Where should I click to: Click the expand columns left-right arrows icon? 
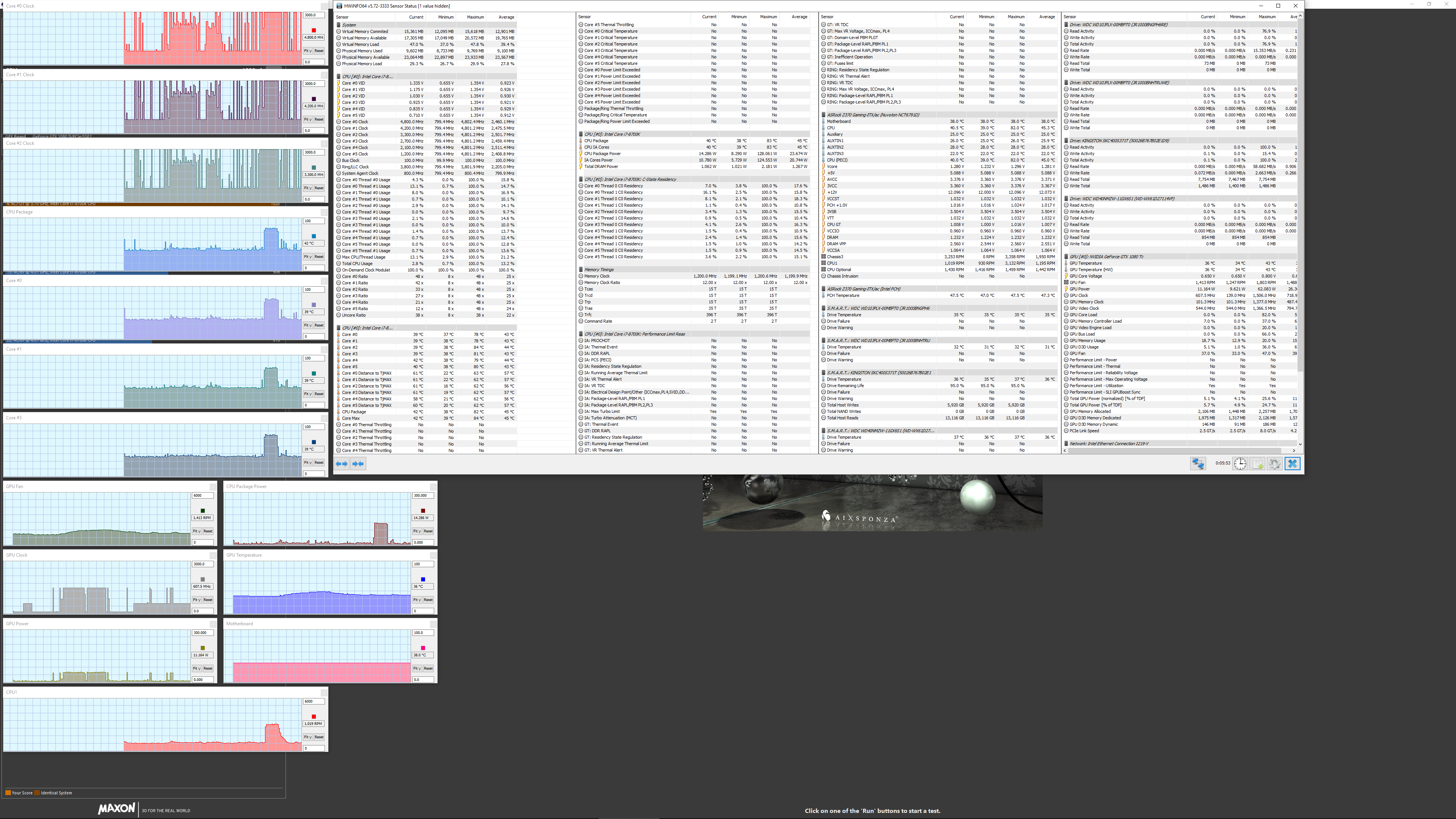341,463
